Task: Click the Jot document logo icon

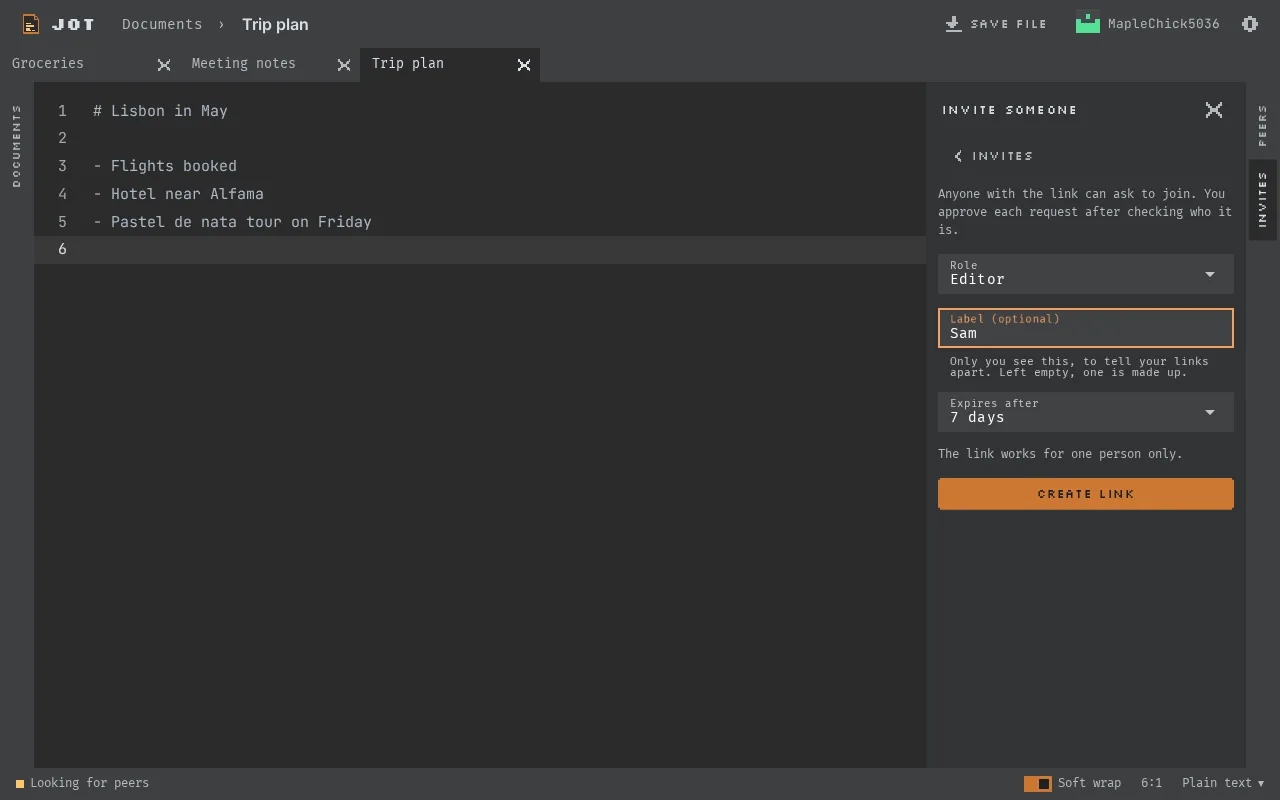Action: [x=31, y=24]
